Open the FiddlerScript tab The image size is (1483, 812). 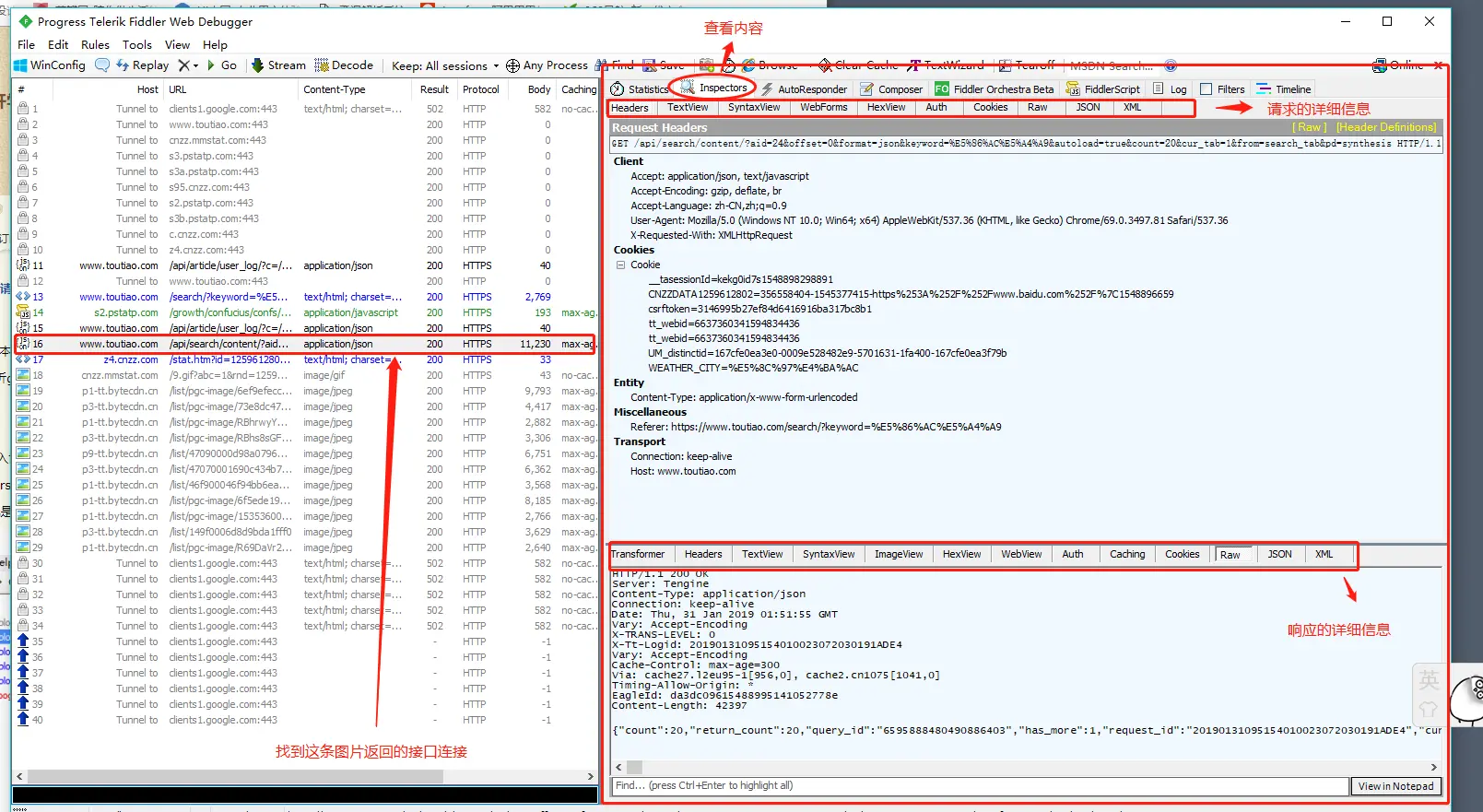point(1103,89)
